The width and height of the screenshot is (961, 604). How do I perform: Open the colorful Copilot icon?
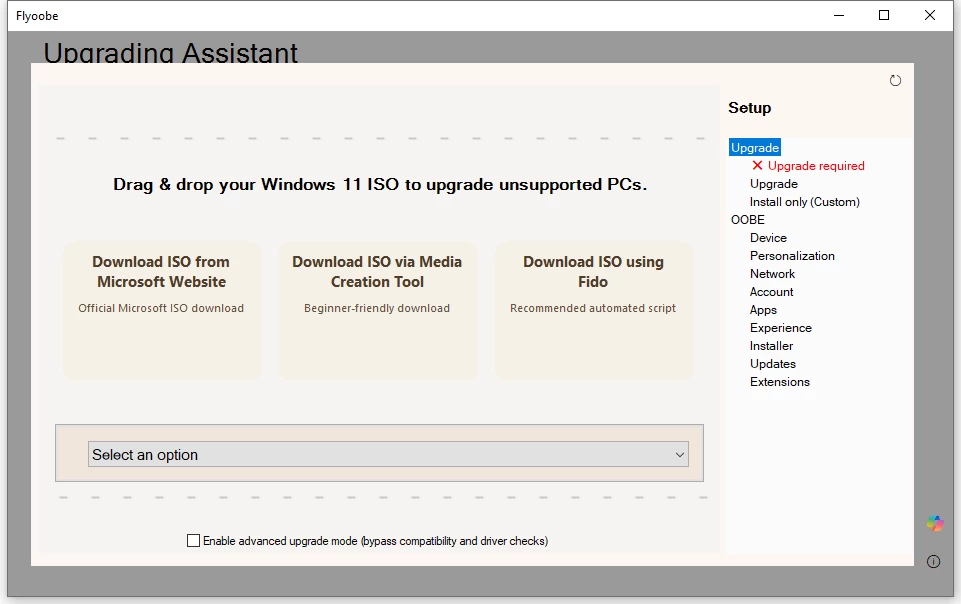click(934, 523)
